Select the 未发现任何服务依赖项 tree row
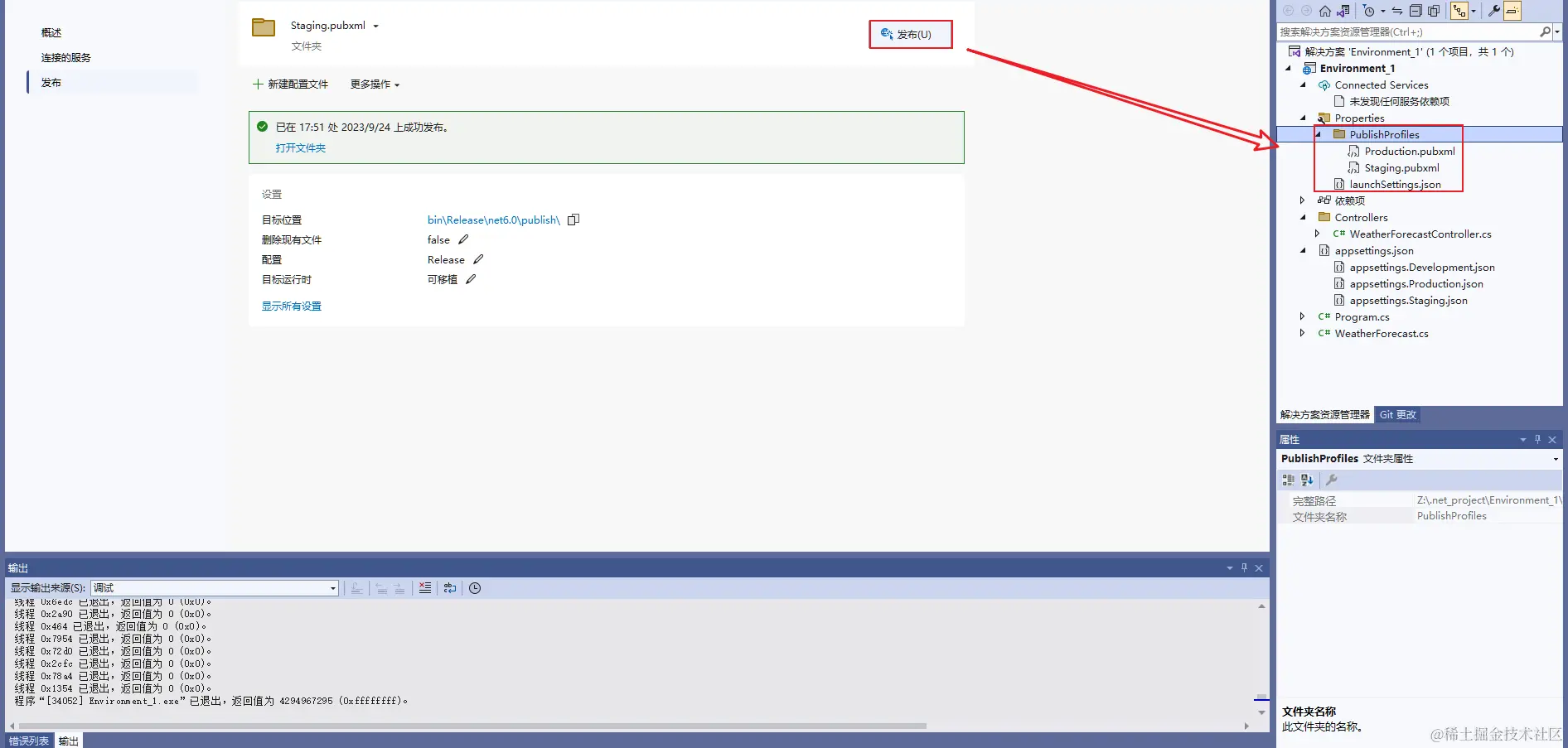 pyautogui.click(x=1399, y=102)
